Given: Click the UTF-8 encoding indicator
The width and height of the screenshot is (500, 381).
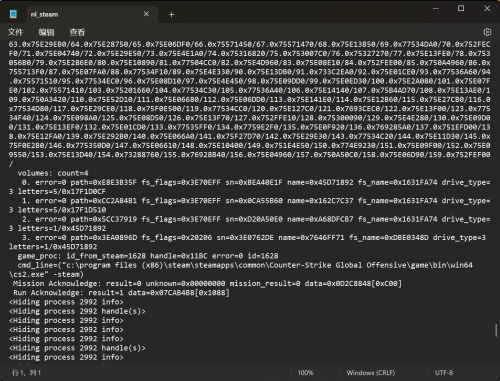Looking at the screenshot, I should (444, 373).
